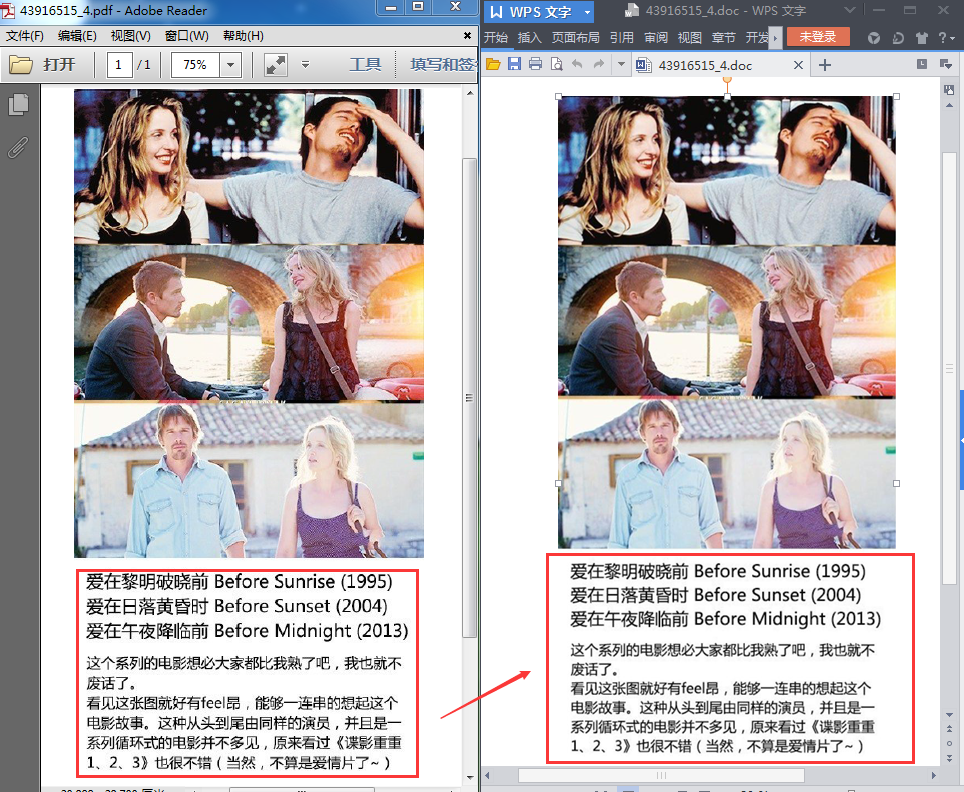Screen dimensions: 964x792
Task: Click the WPS spiral icon before the t-shirt
Action: [x=898, y=38]
